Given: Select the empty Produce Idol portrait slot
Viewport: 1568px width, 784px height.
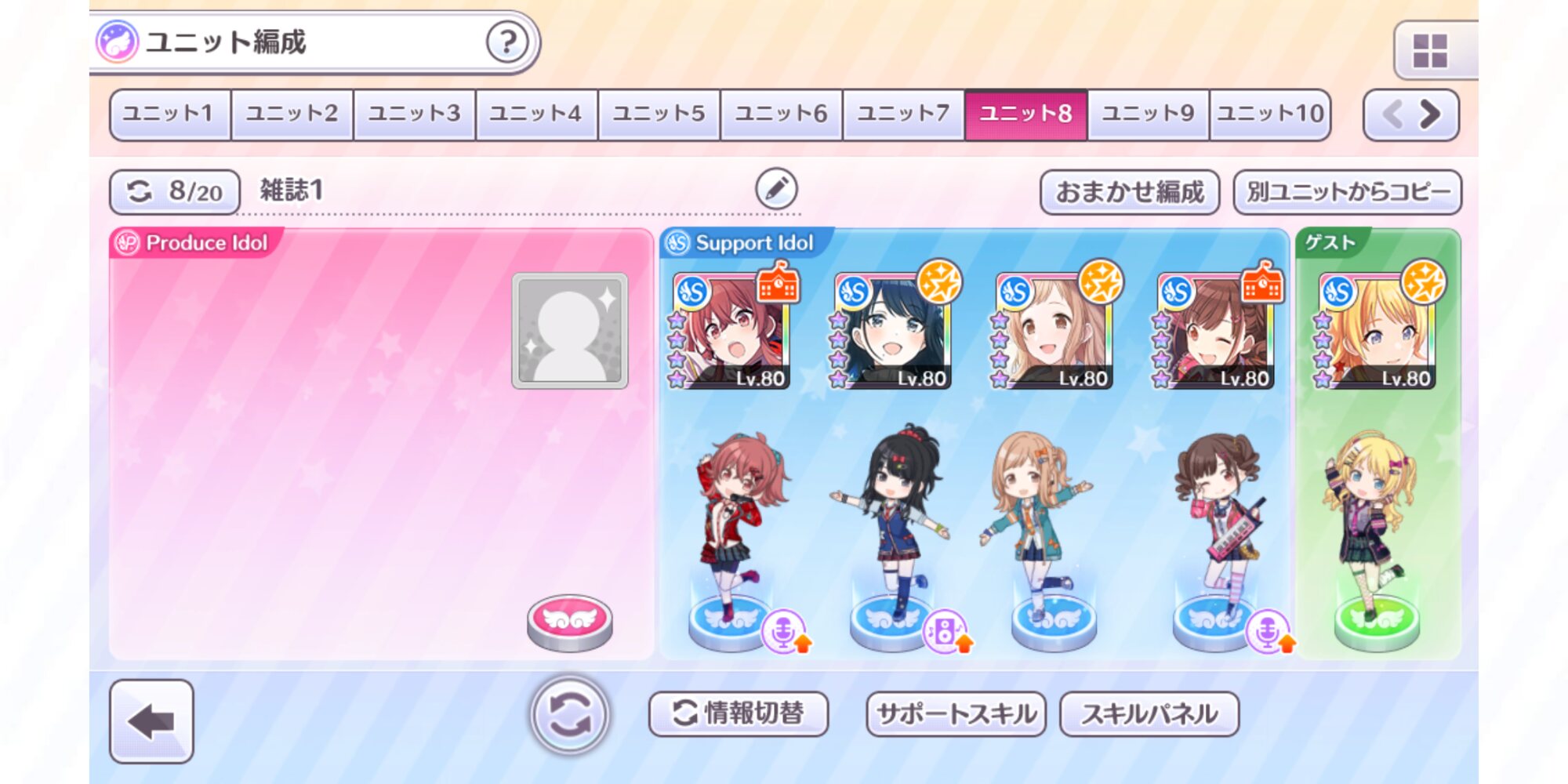Looking at the screenshot, I should point(570,331).
